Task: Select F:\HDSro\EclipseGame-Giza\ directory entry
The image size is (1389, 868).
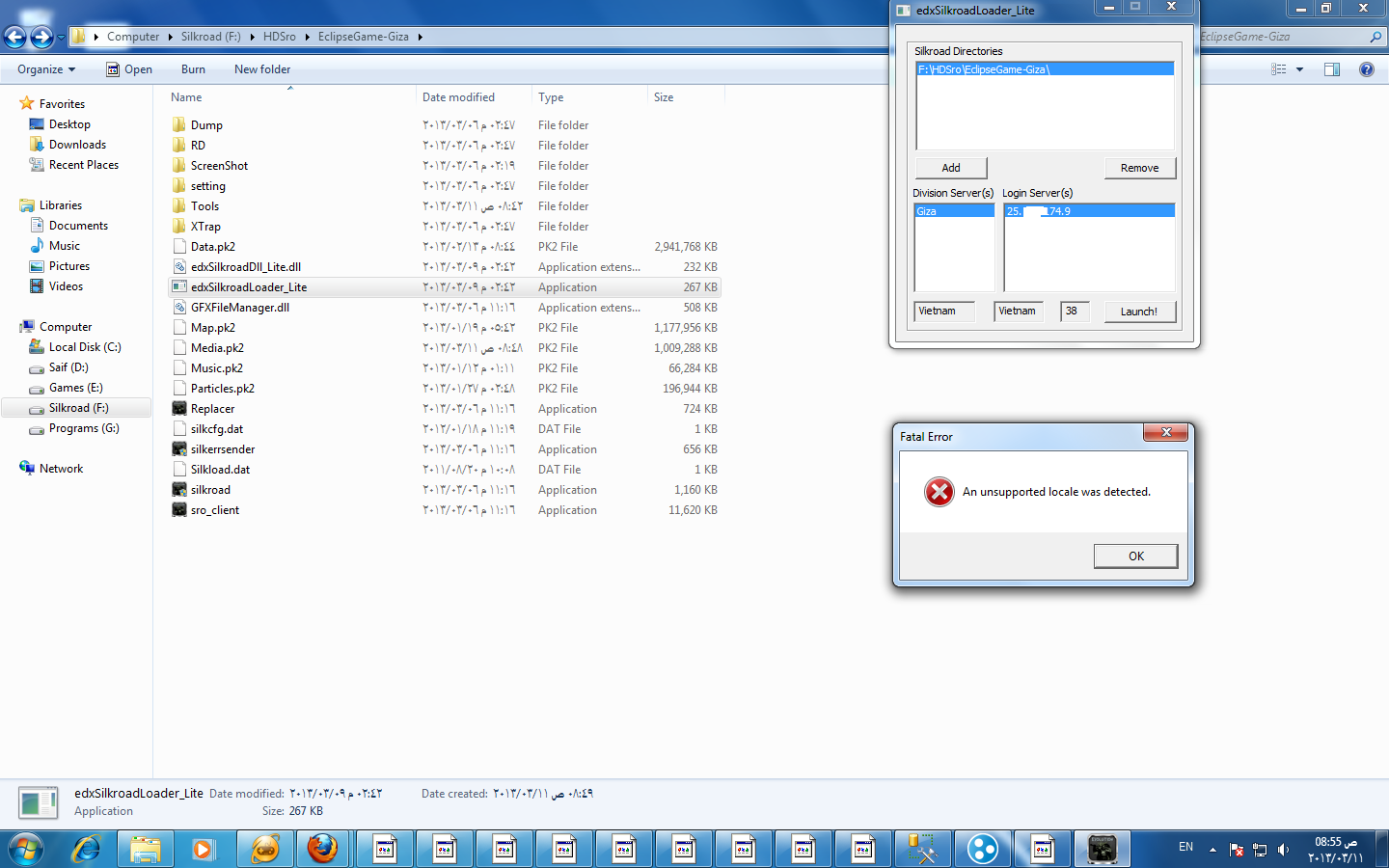Action: point(1045,69)
